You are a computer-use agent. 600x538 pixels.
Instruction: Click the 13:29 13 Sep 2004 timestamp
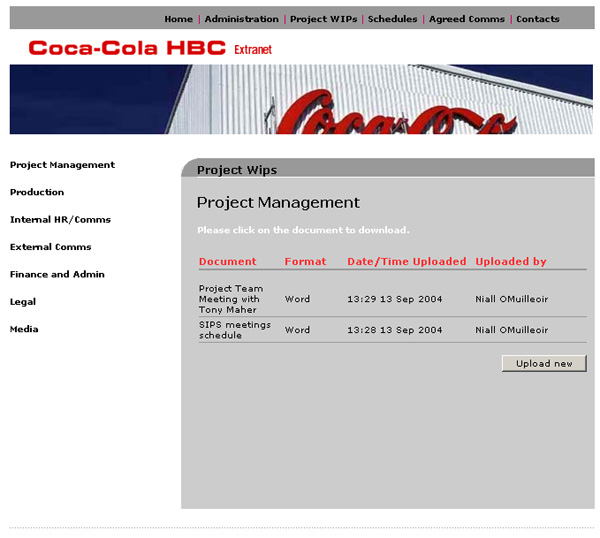395,299
